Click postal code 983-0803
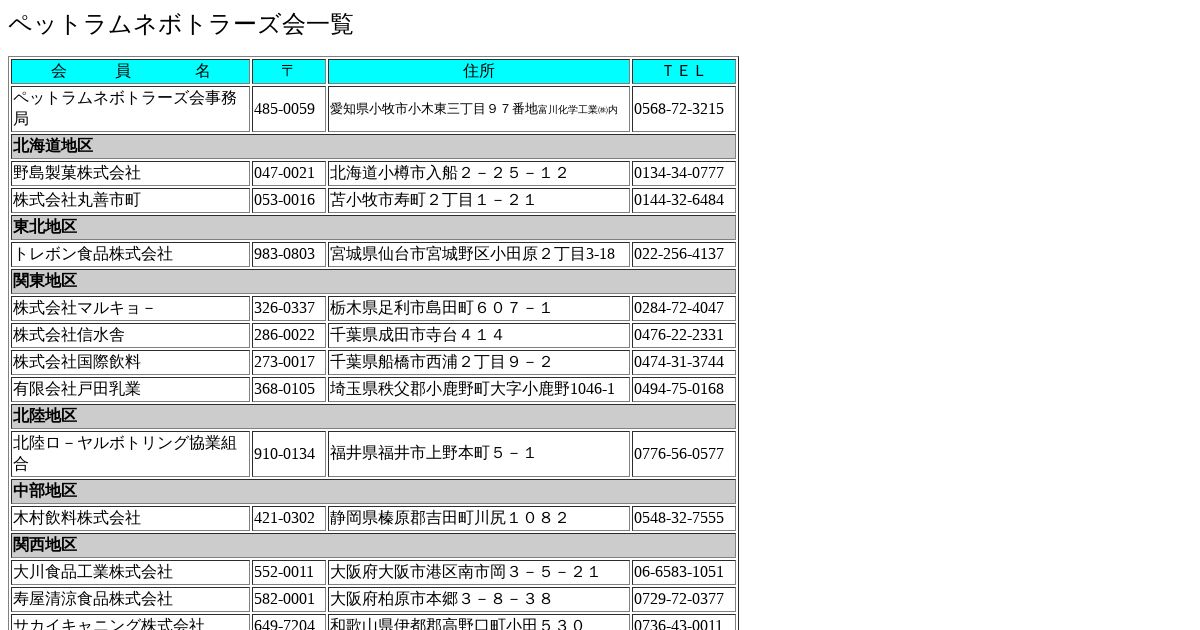1200x630 pixels. pos(284,254)
